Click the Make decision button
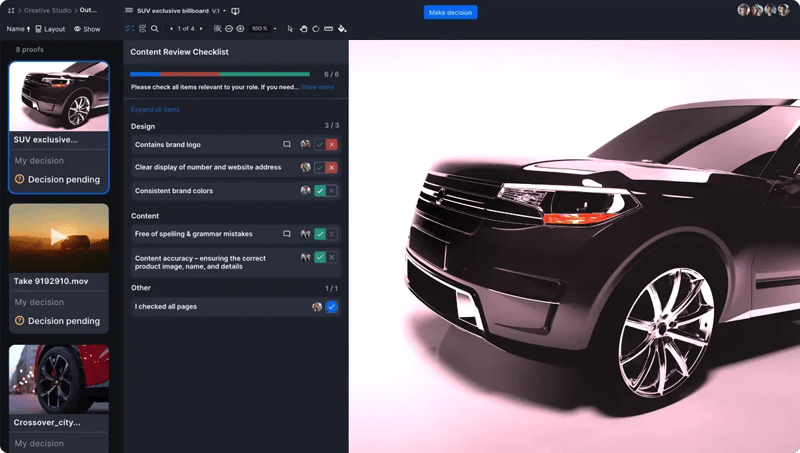 click(451, 12)
